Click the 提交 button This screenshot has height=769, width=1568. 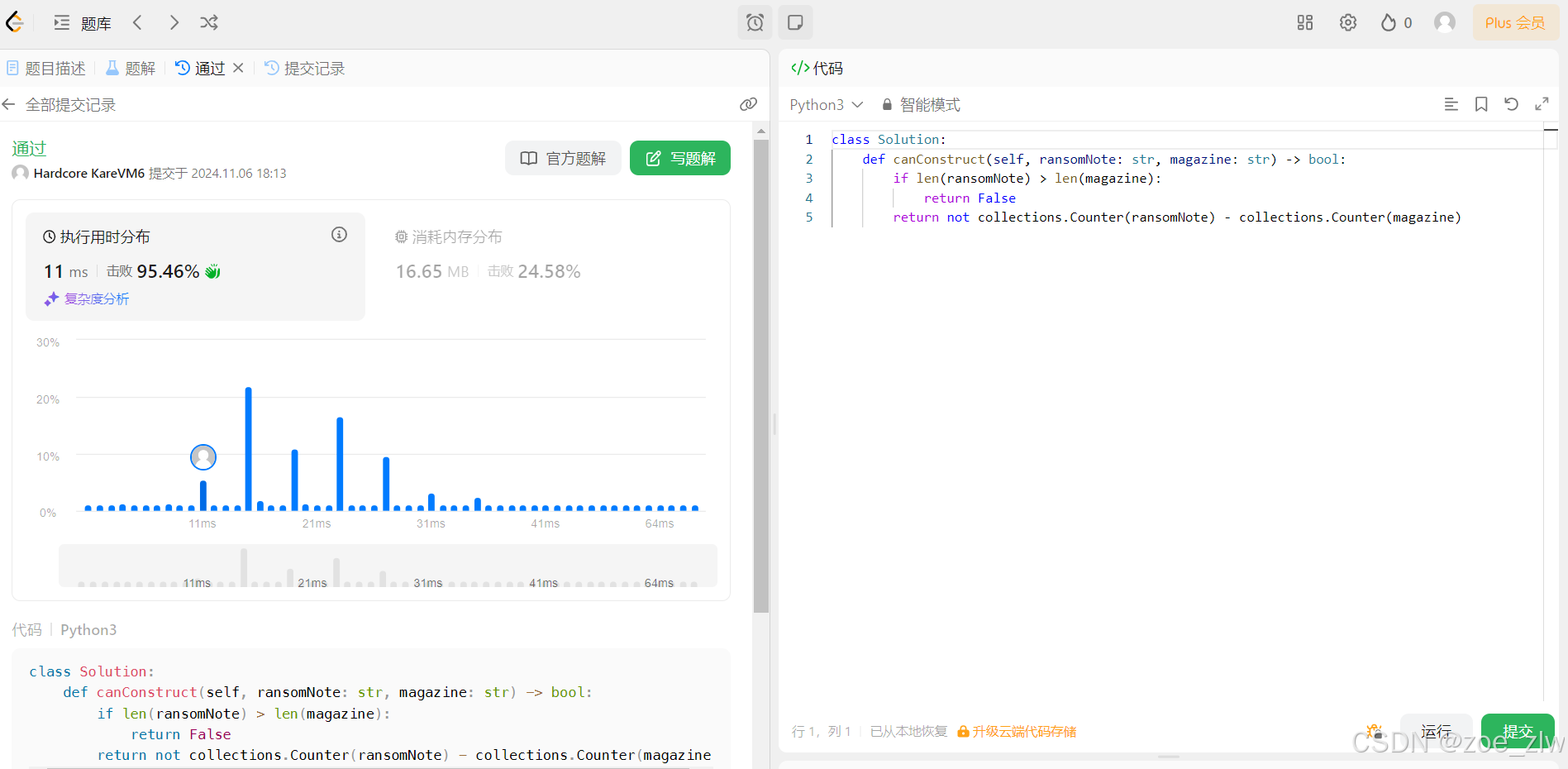coord(1518,731)
